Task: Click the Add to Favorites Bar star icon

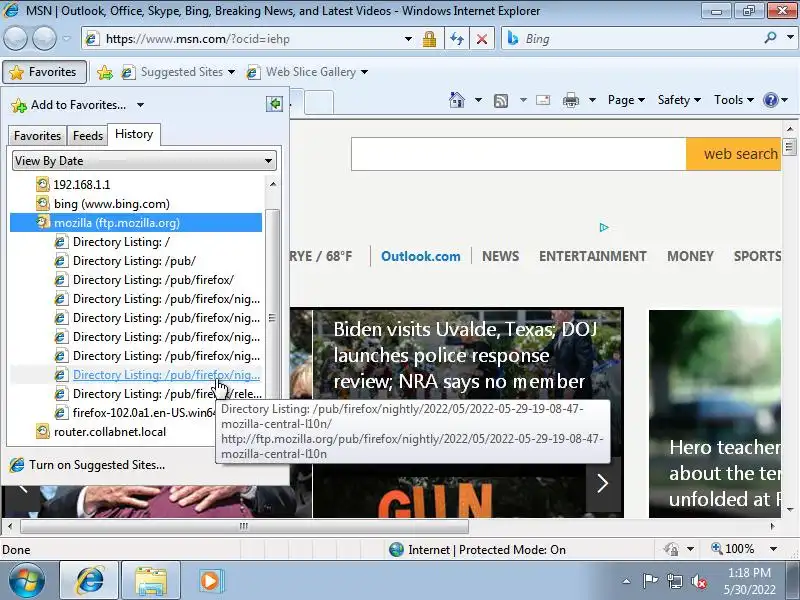Action: (x=105, y=72)
